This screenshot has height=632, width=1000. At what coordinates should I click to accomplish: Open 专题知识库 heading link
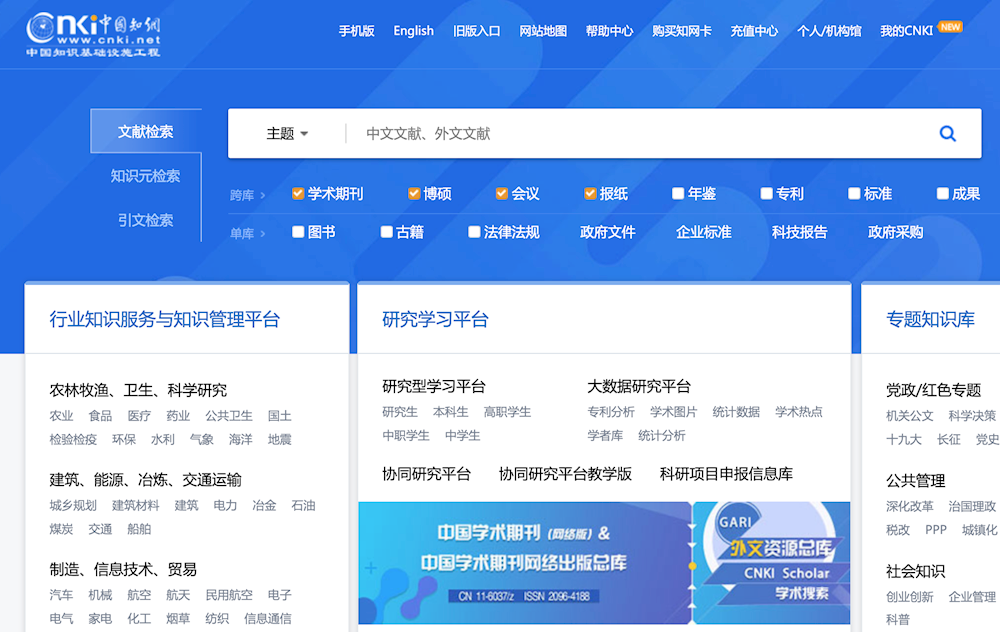(x=930, y=319)
